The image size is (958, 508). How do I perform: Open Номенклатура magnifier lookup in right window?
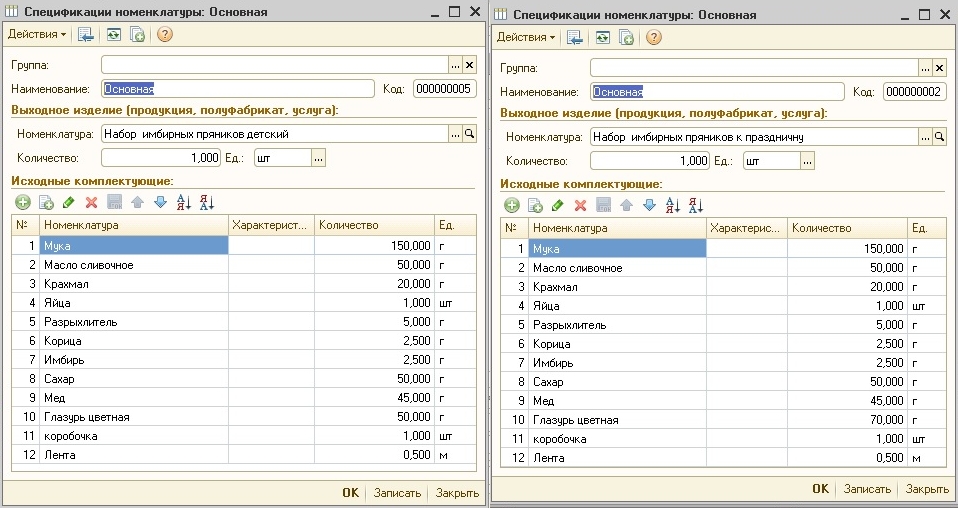[x=940, y=137]
